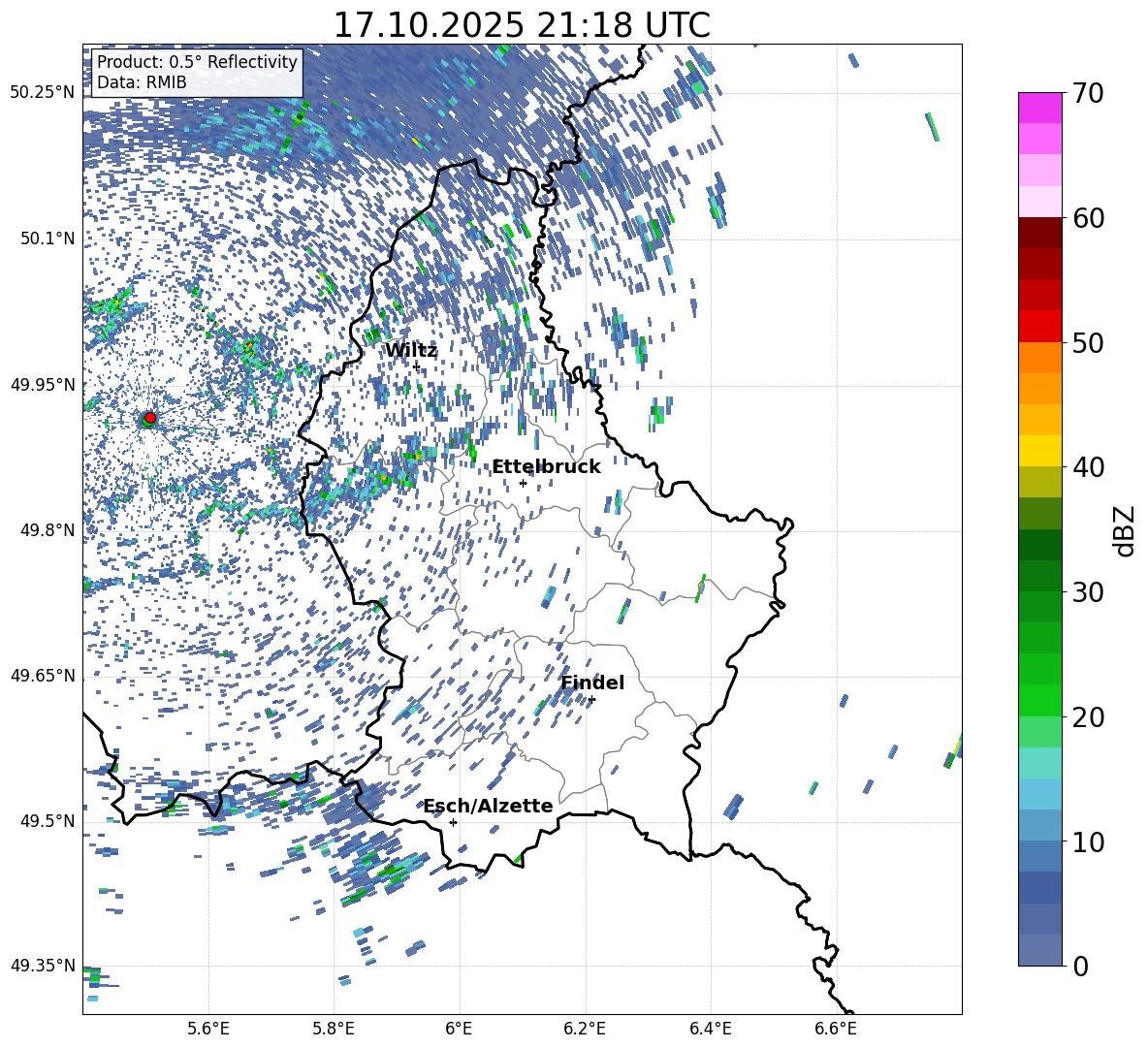The image size is (1148, 1048).
Task: Click the 0 tick label on colorbar
Action: (x=1080, y=967)
